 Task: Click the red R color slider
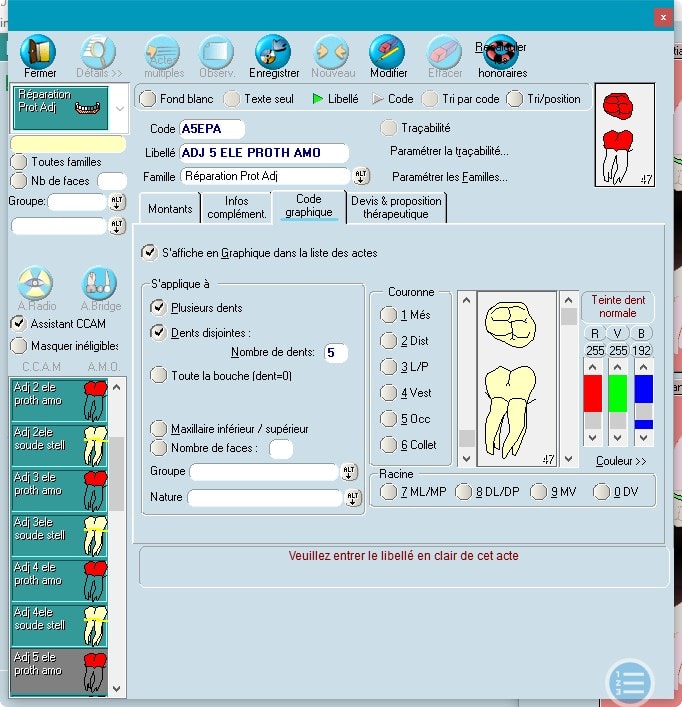click(x=593, y=394)
